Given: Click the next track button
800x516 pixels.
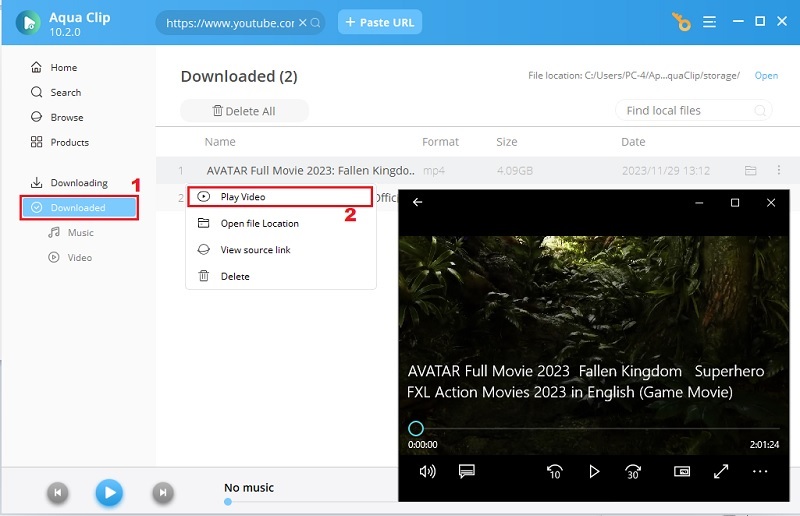Looking at the screenshot, I should [x=163, y=493].
